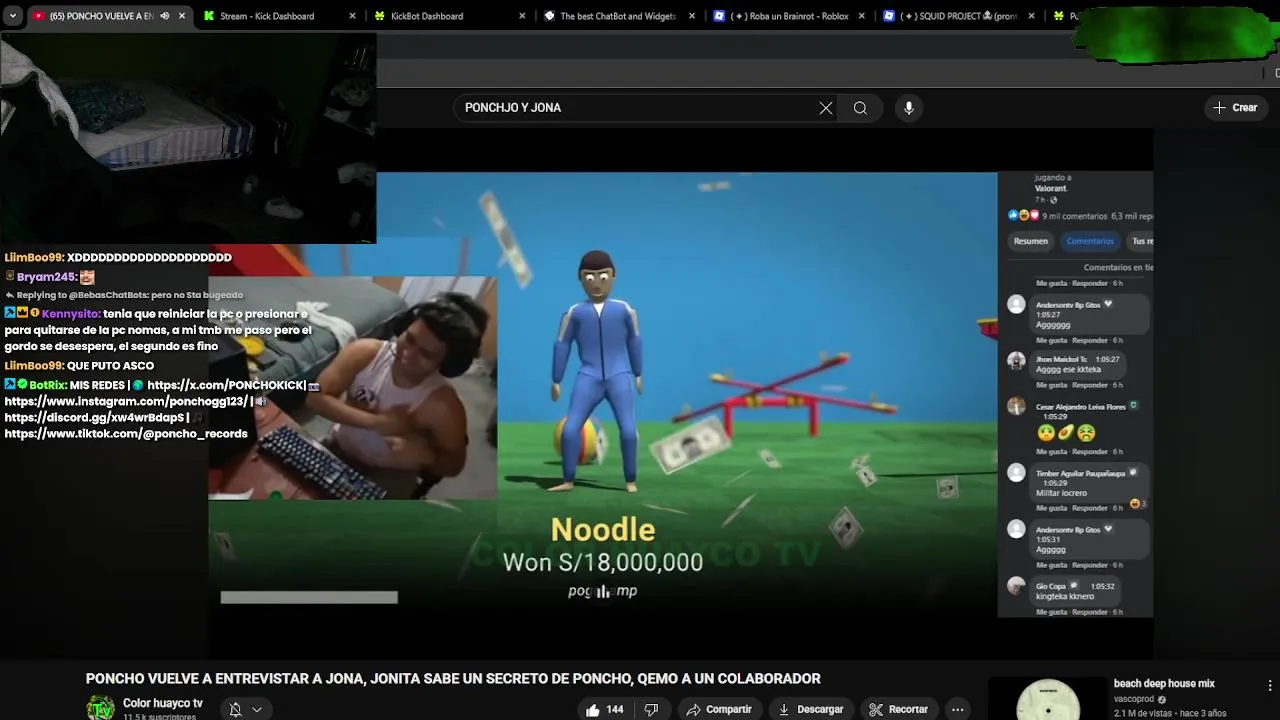Click the vascoprod channel name
This screenshot has width=1280, height=720.
[x=1134, y=700]
